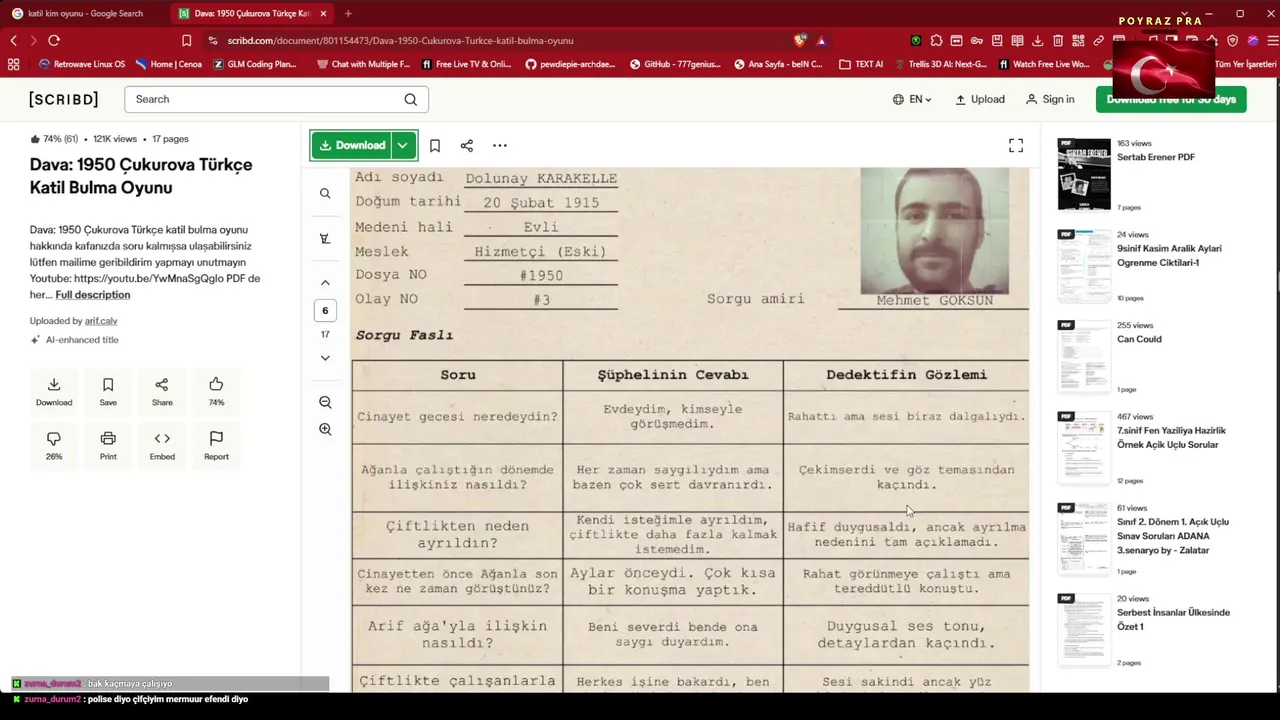Open the three-dots more options menu
Viewport: 1280px width, 720px height.
coord(500,146)
